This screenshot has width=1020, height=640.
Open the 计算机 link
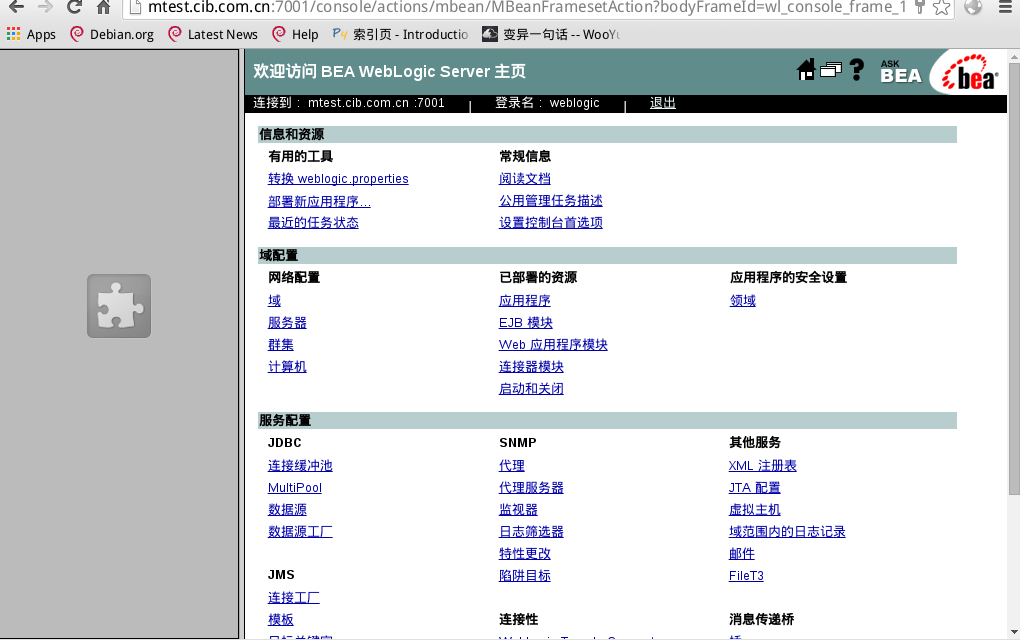click(287, 367)
